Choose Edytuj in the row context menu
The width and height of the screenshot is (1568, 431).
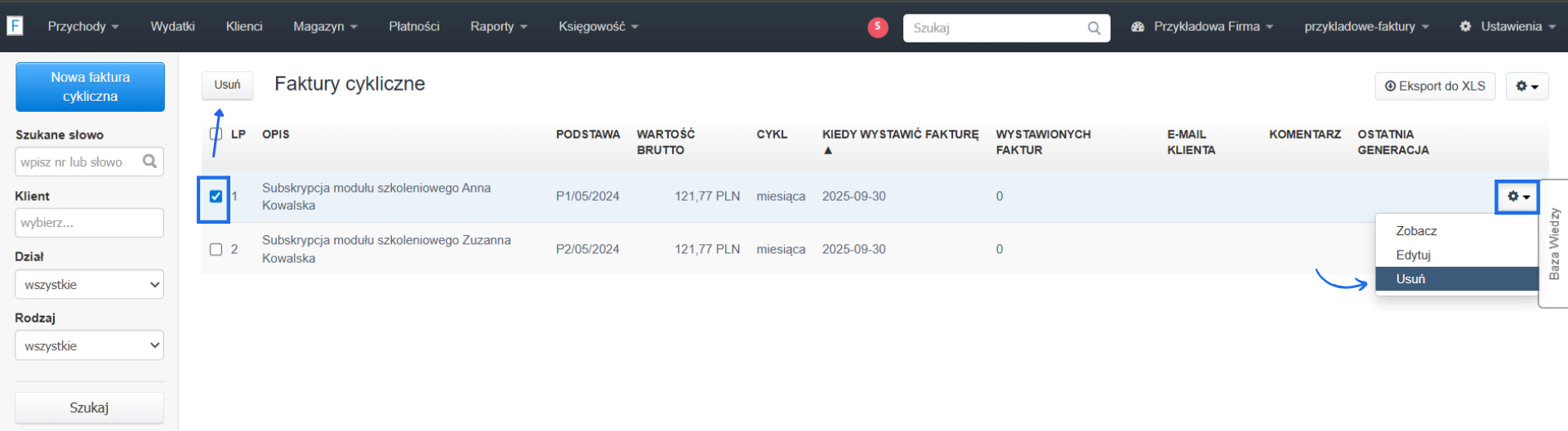[x=1413, y=255]
